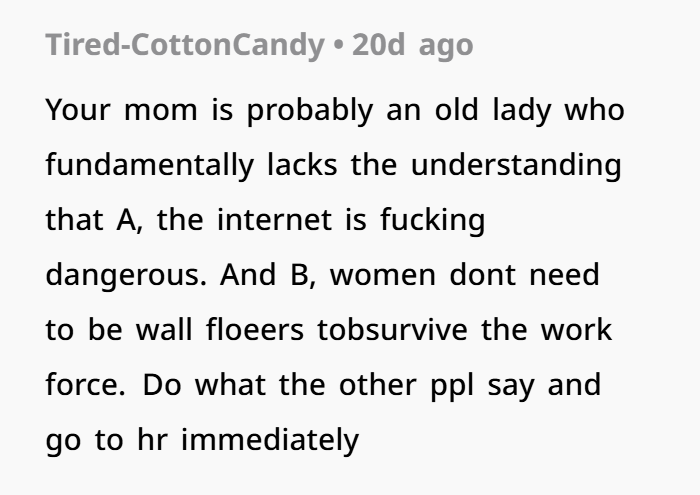Screen dimensions: 700x495
Task: Open the Tired-CottonCandy user profile
Action: [183, 45]
